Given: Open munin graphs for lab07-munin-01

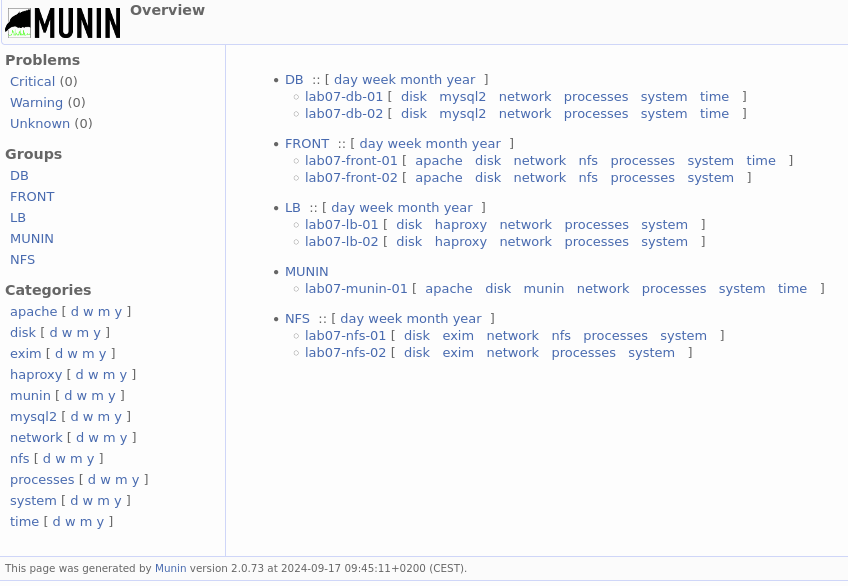Looking at the screenshot, I should [544, 289].
